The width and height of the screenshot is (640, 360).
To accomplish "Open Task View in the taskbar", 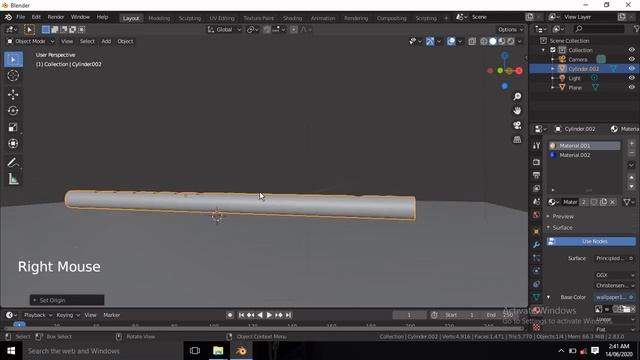I will tap(195, 351).
